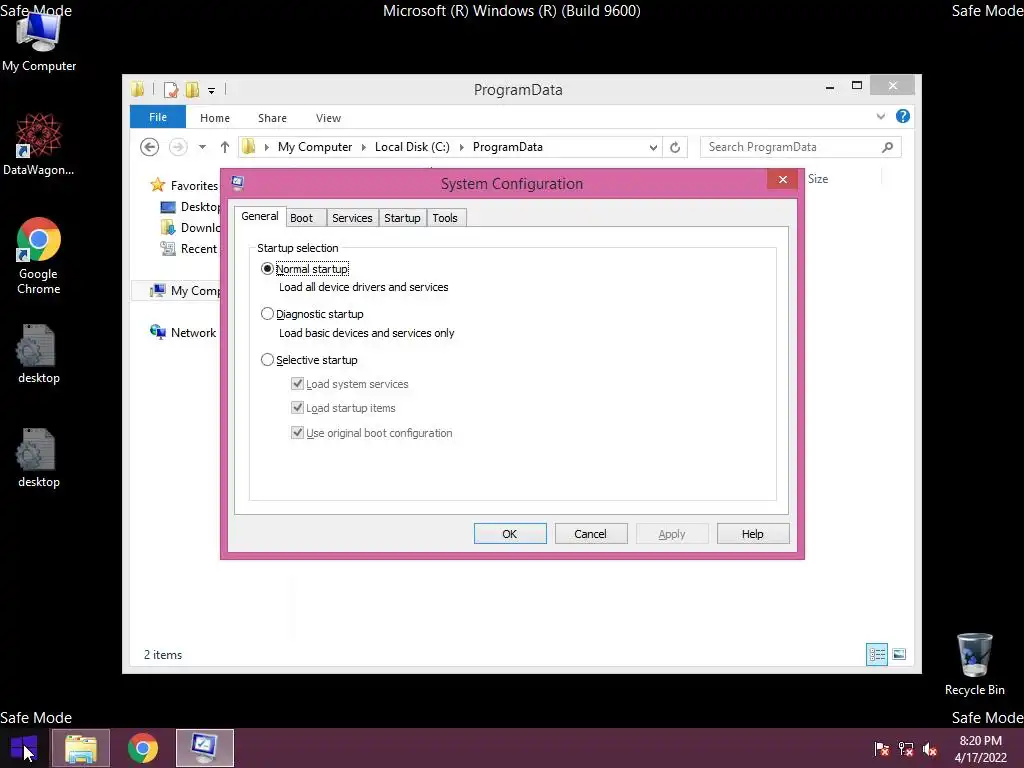Select Downloads under Favorites in navigation pane
This screenshot has width=1024, height=768.
coord(190,228)
